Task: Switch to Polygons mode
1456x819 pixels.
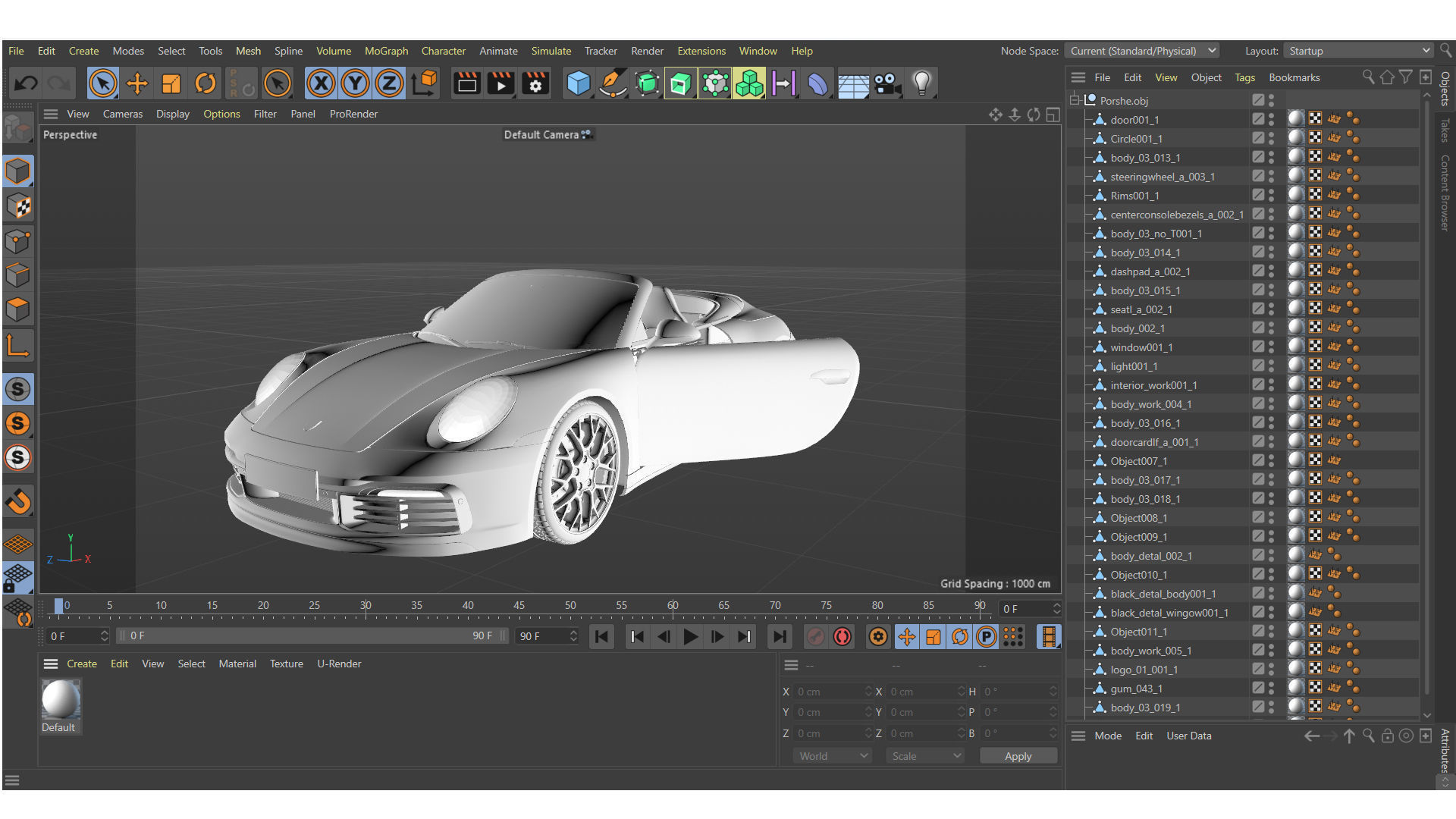Action: pos(18,309)
